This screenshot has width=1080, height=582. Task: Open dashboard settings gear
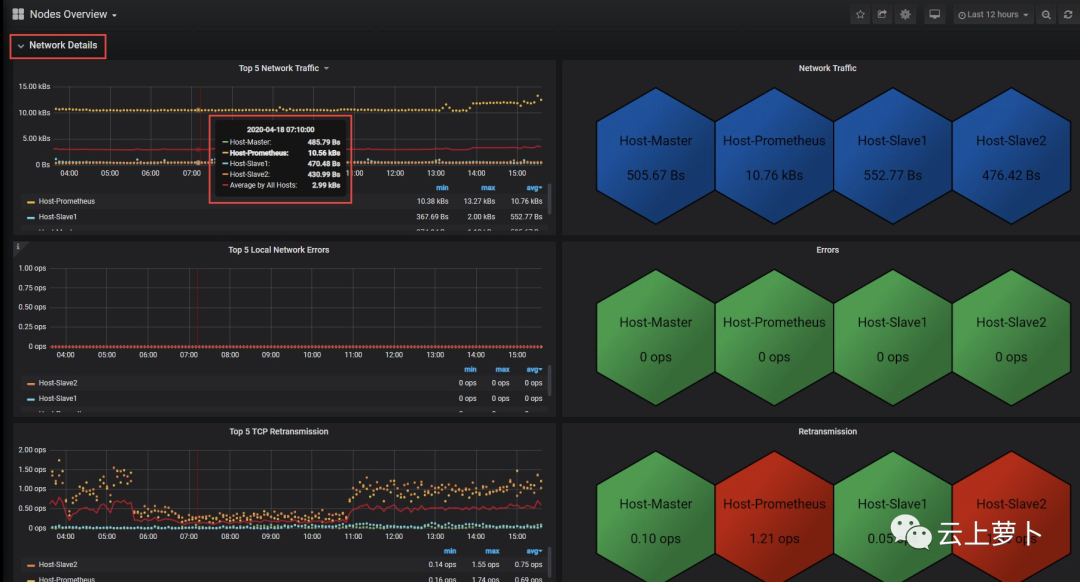point(905,14)
